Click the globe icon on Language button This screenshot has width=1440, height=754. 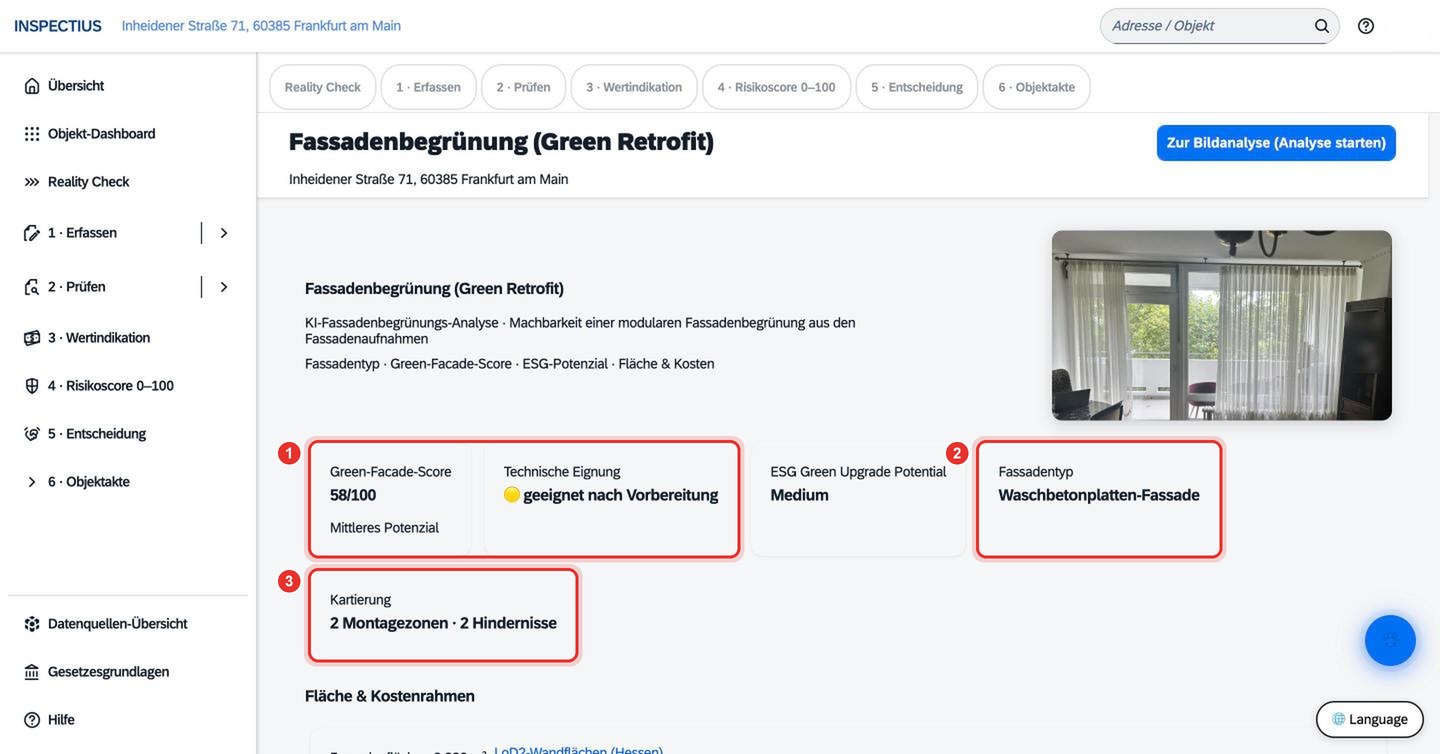[1339, 719]
